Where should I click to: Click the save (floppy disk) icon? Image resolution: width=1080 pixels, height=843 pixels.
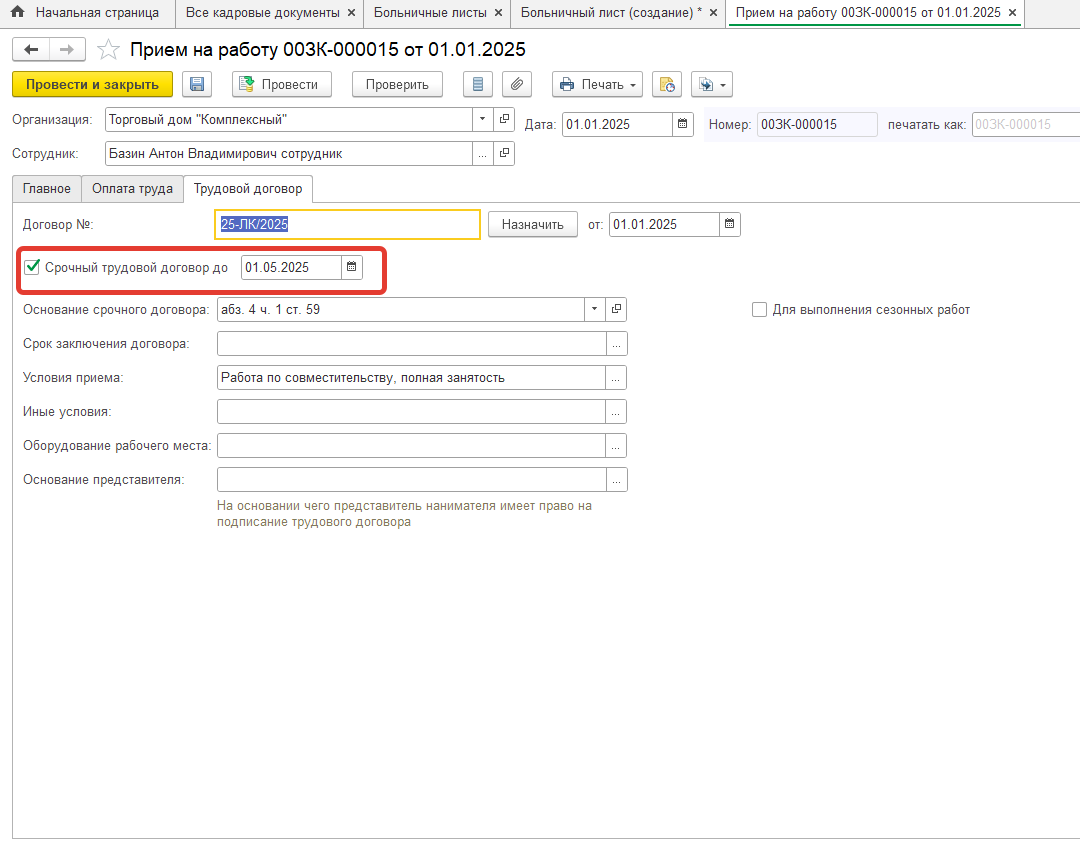196,85
